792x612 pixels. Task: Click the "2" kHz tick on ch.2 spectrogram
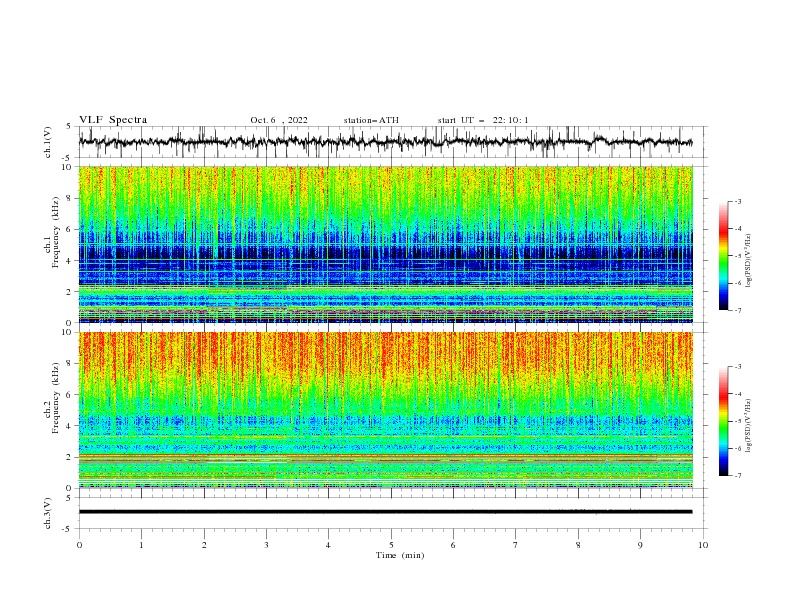coord(70,457)
